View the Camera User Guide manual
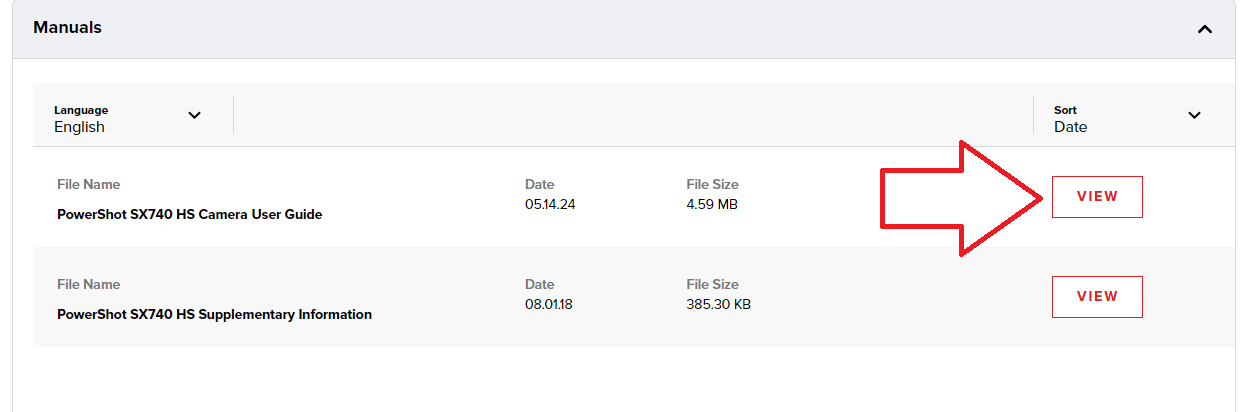Screen dimensions: 1248x412 [1097, 196]
